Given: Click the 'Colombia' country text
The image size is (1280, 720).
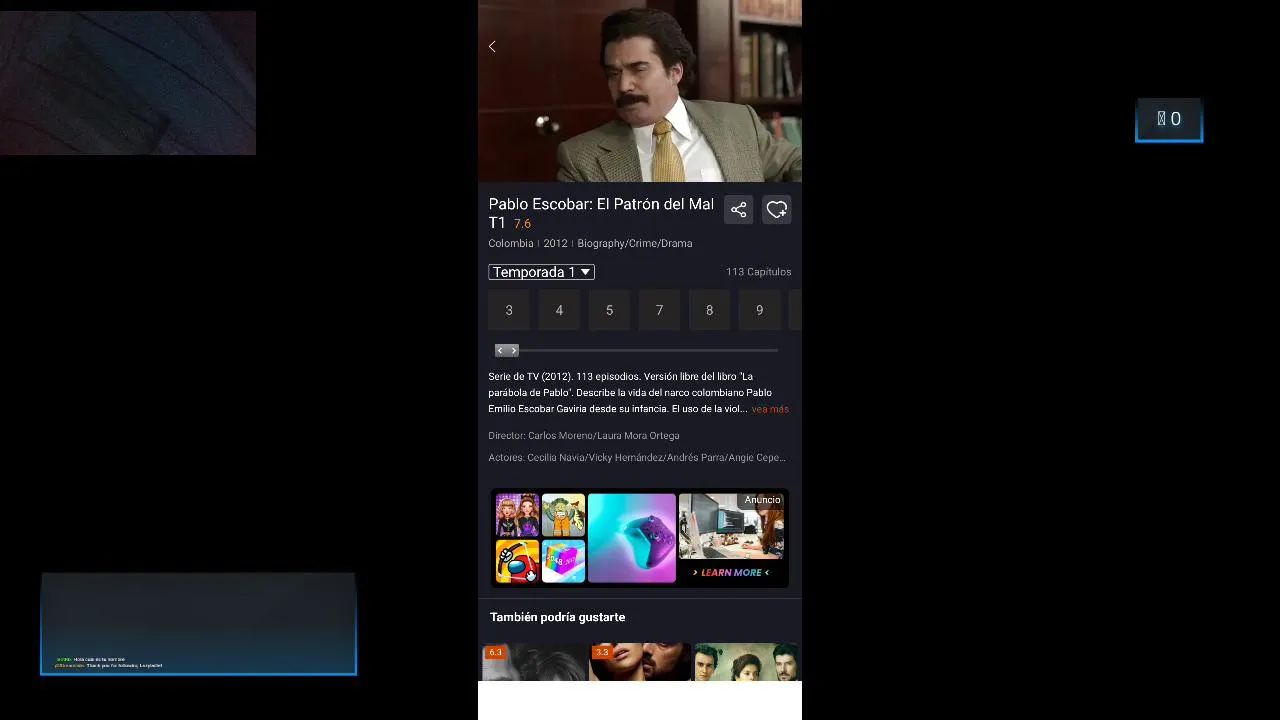Looking at the screenshot, I should coord(511,244).
